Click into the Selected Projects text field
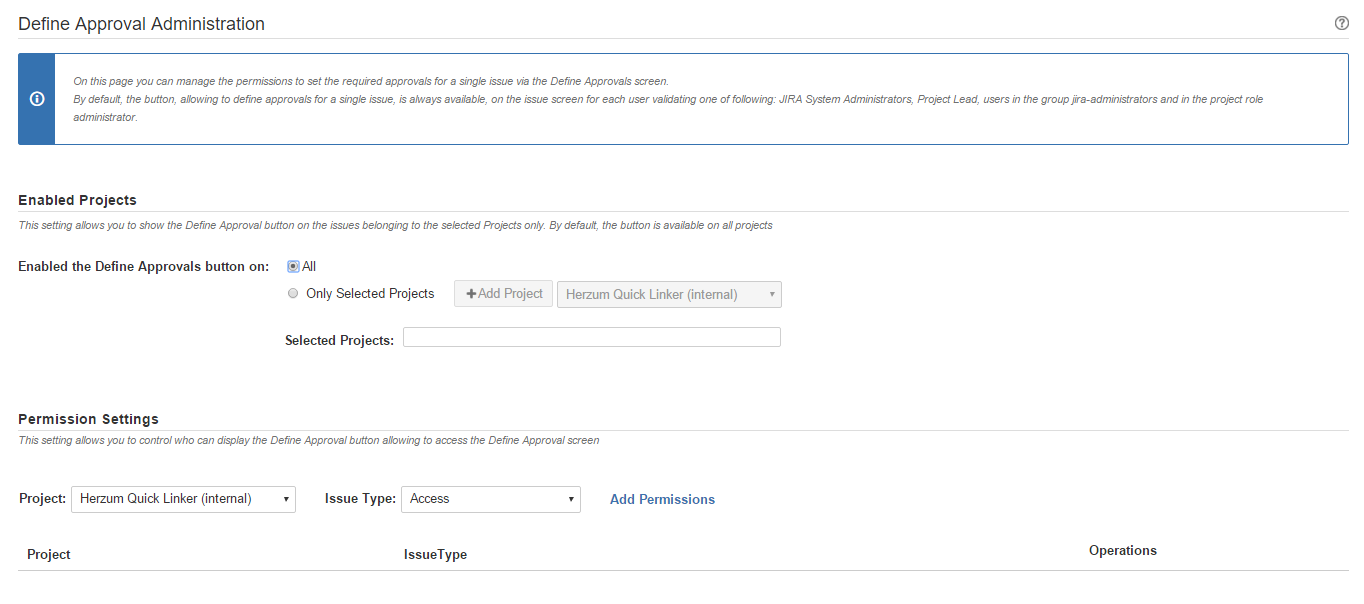Screen dimensions: 1364x604 tap(591, 337)
